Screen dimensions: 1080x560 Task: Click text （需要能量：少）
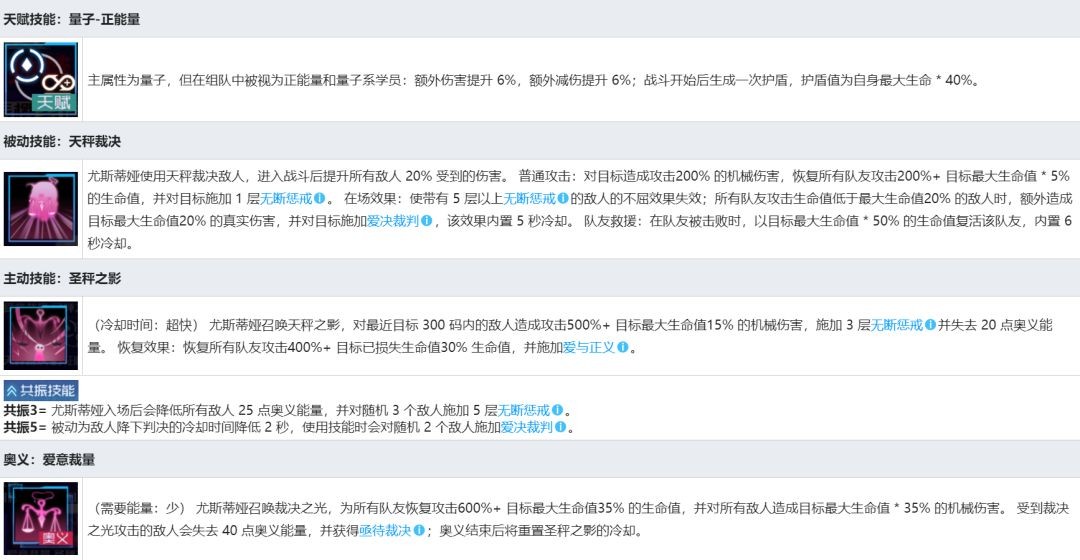138,508
